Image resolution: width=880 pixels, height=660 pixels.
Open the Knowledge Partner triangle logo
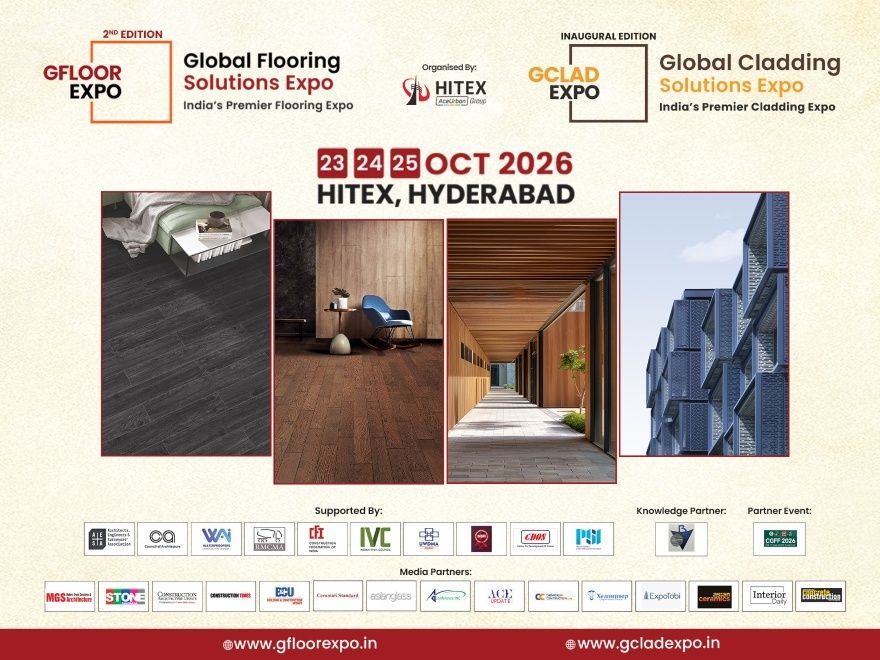pos(681,539)
